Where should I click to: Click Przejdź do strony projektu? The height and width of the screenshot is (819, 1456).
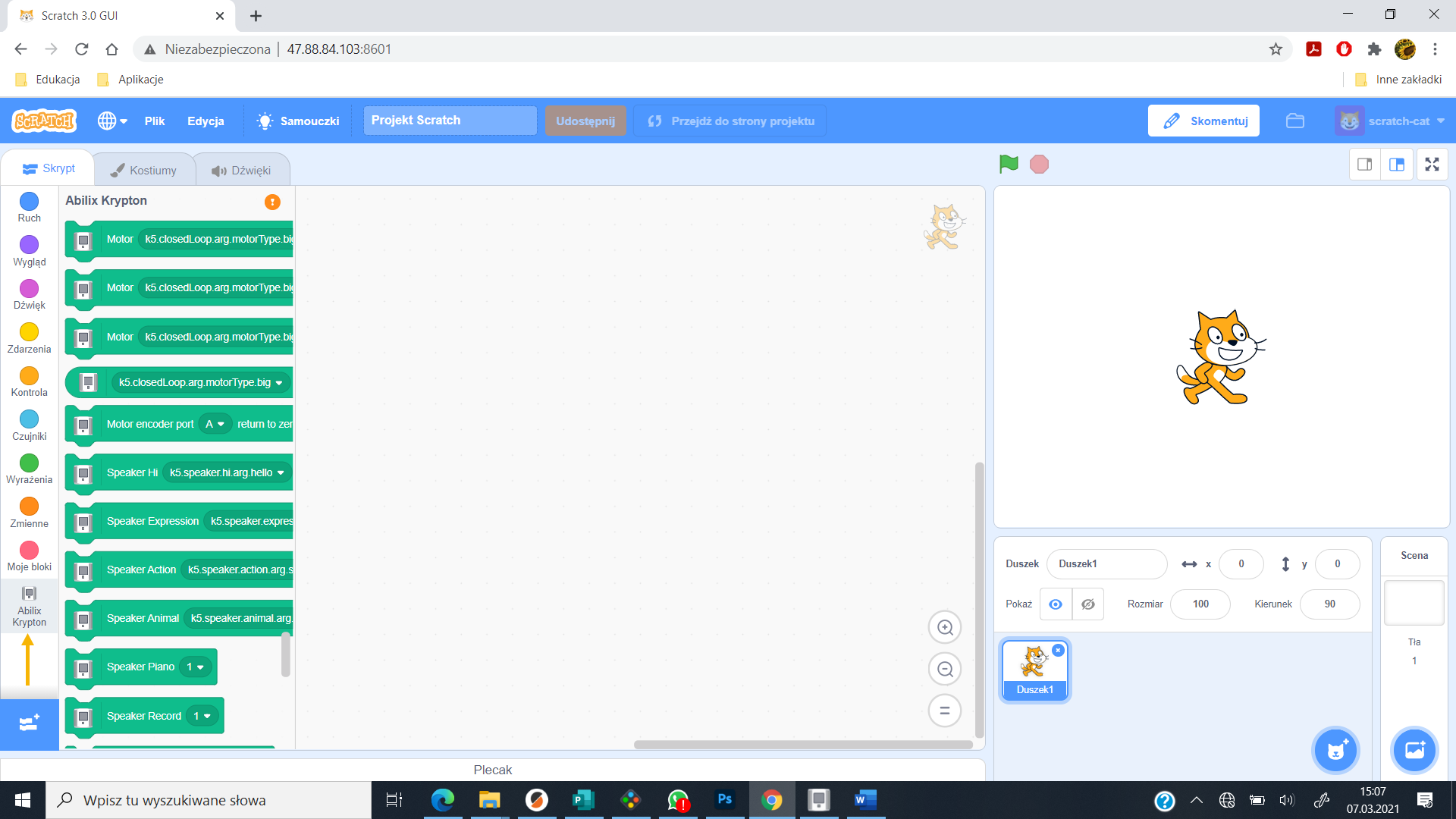tap(730, 121)
